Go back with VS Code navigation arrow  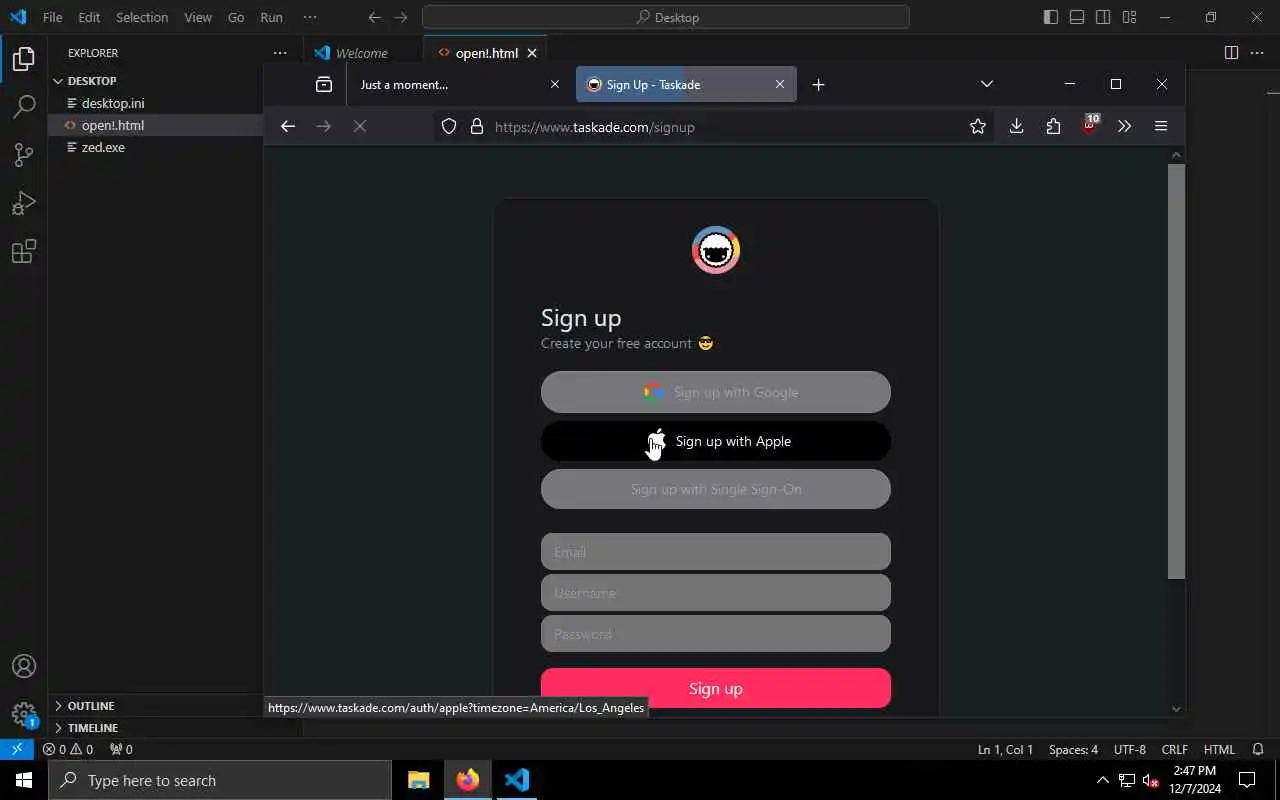(x=374, y=17)
